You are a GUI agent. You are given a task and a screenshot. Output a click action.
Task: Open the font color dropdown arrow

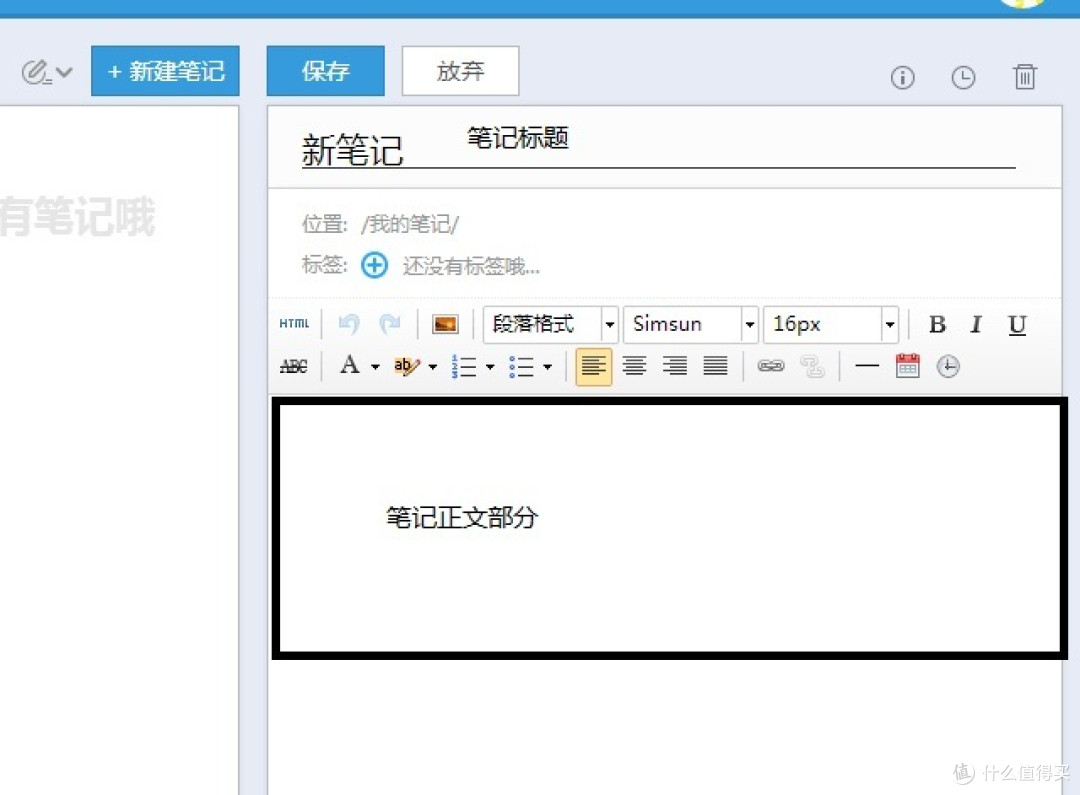(x=375, y=366)
